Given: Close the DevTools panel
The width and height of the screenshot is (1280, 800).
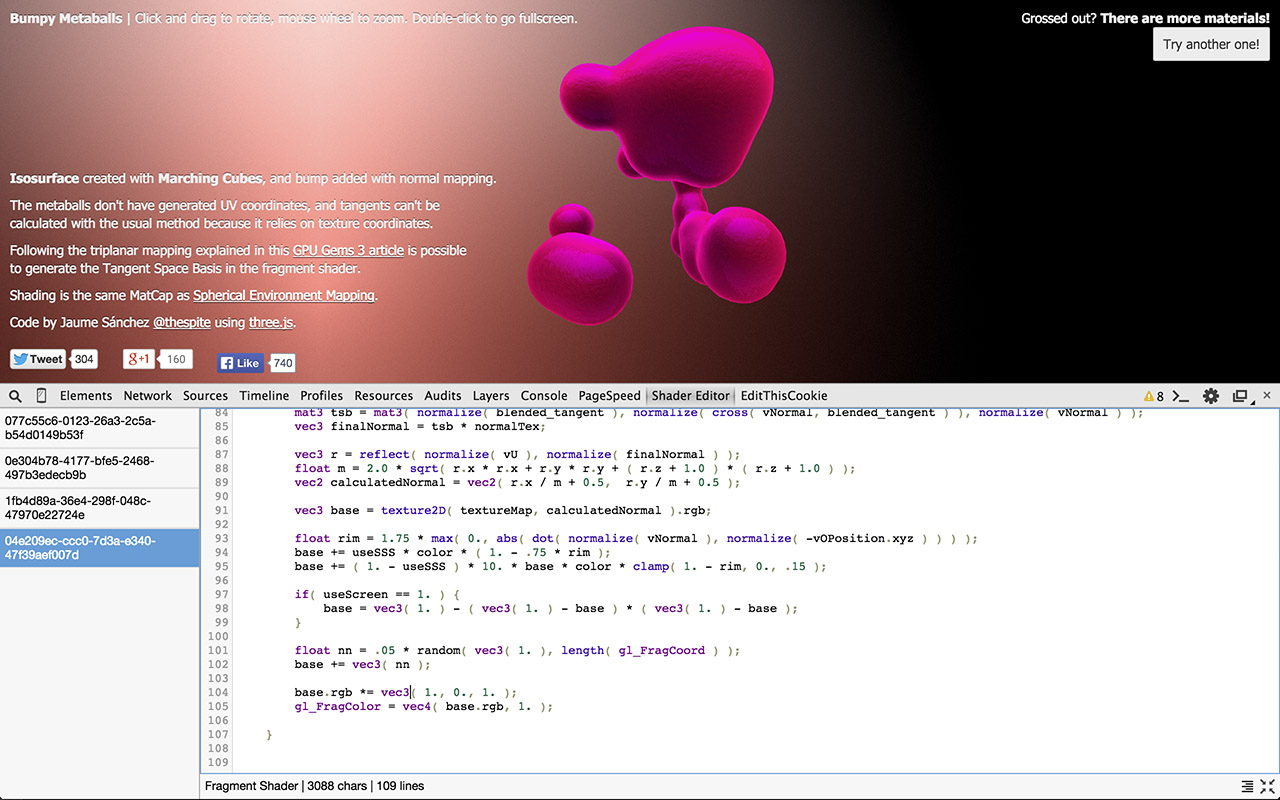Looking at the screenshot, I should click(x=1267, y=395).
